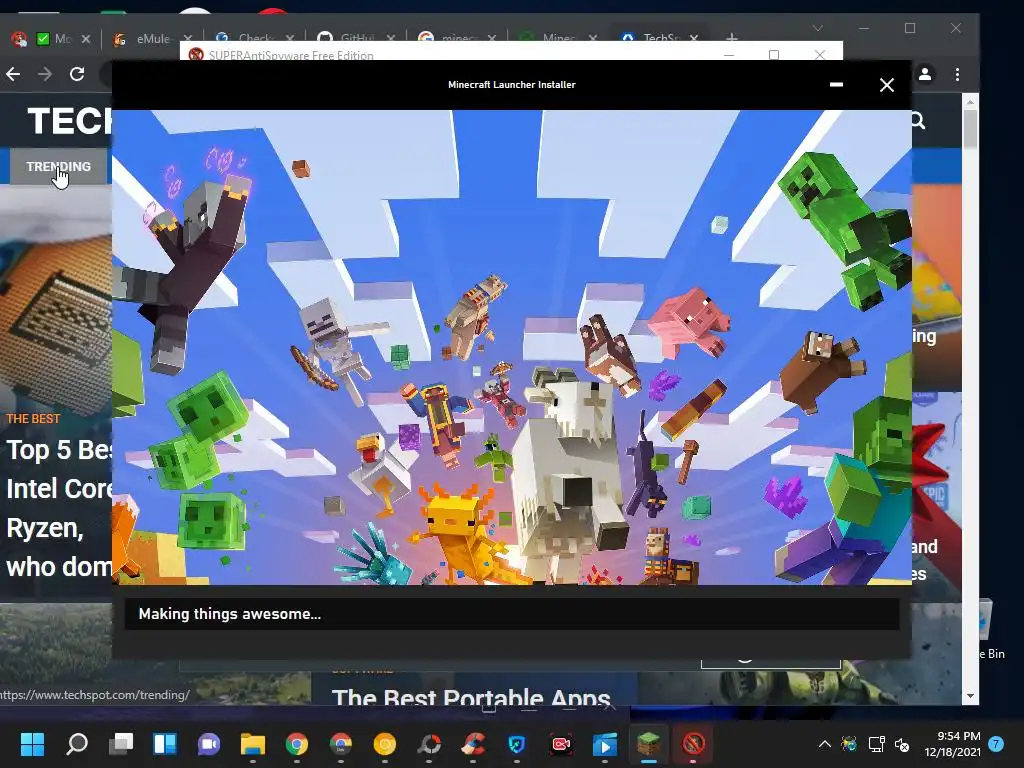
Task: Click the SUPERAntiSpyware Free Edition title text
Action: pos(291,56)
